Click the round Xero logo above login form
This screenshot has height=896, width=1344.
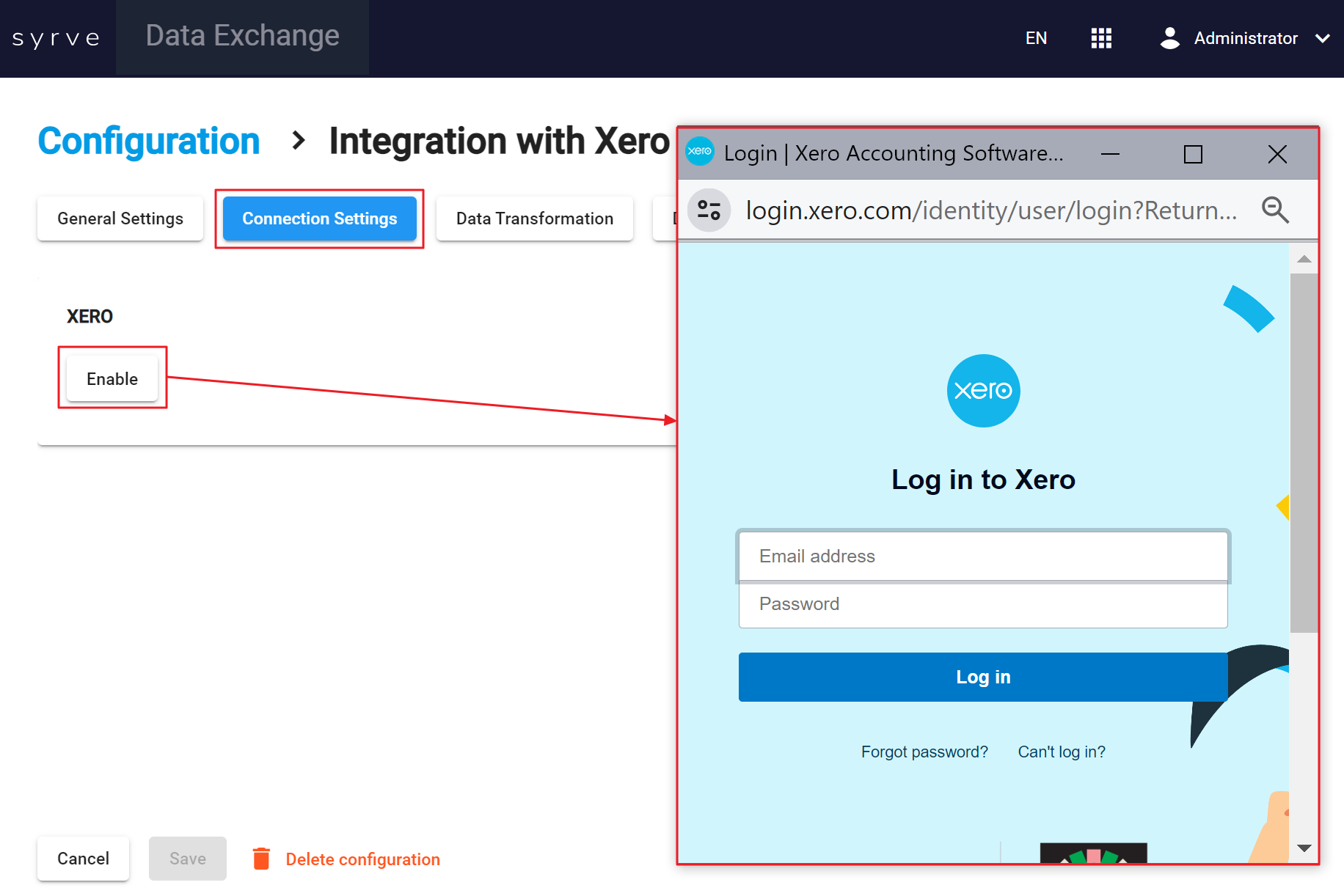[983, 391]
